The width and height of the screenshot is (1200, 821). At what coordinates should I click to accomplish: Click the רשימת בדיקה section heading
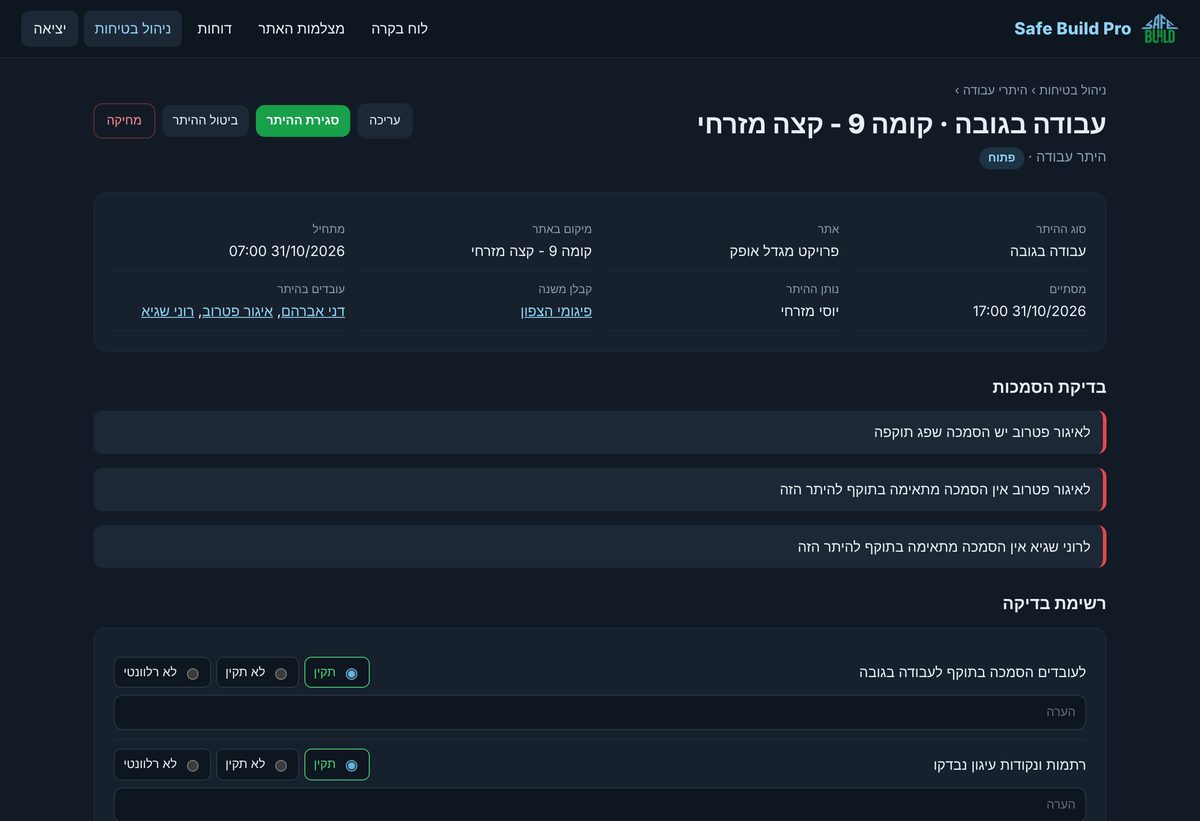pyautogui.click(x=1054, y=603)
